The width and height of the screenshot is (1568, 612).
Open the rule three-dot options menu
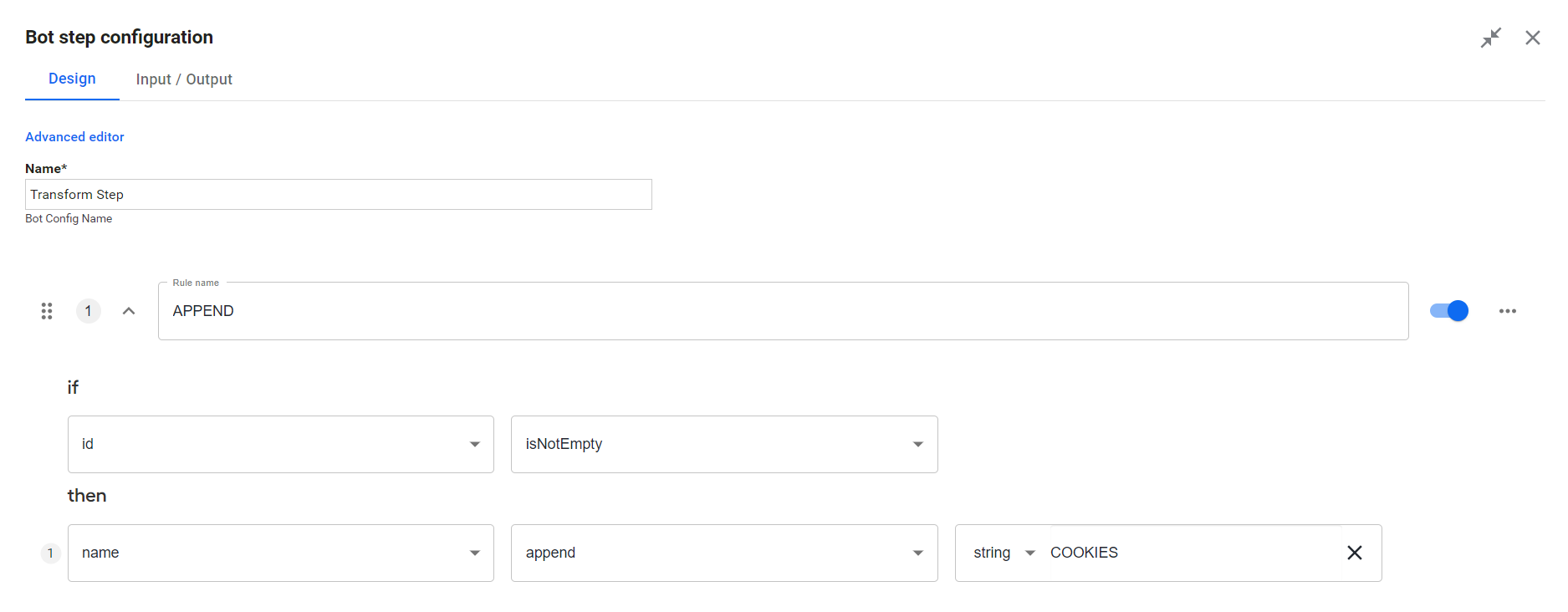click(x=1507, y=311)
